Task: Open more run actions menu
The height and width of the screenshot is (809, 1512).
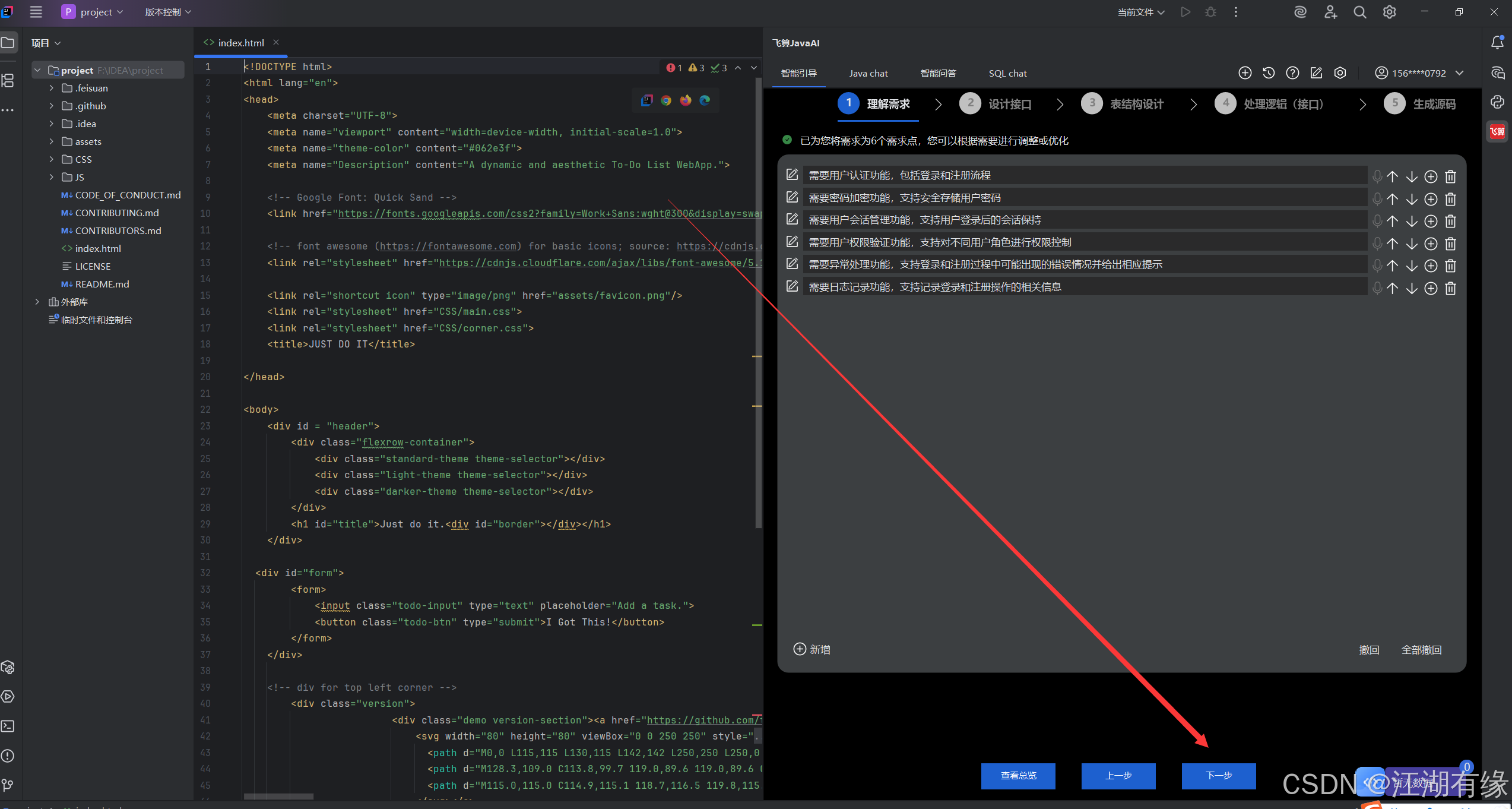Action: 1236,12
